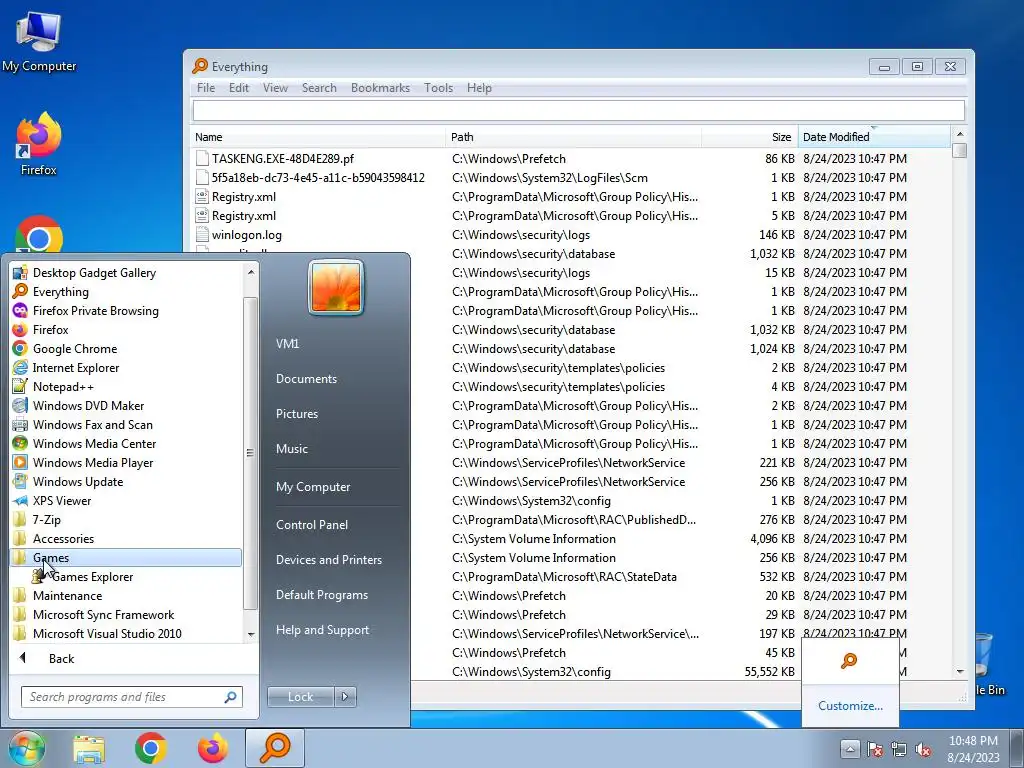This screenshot has width=1024, height=768.
Task: Open the Search menu in Everything
Action: (319, 88)
